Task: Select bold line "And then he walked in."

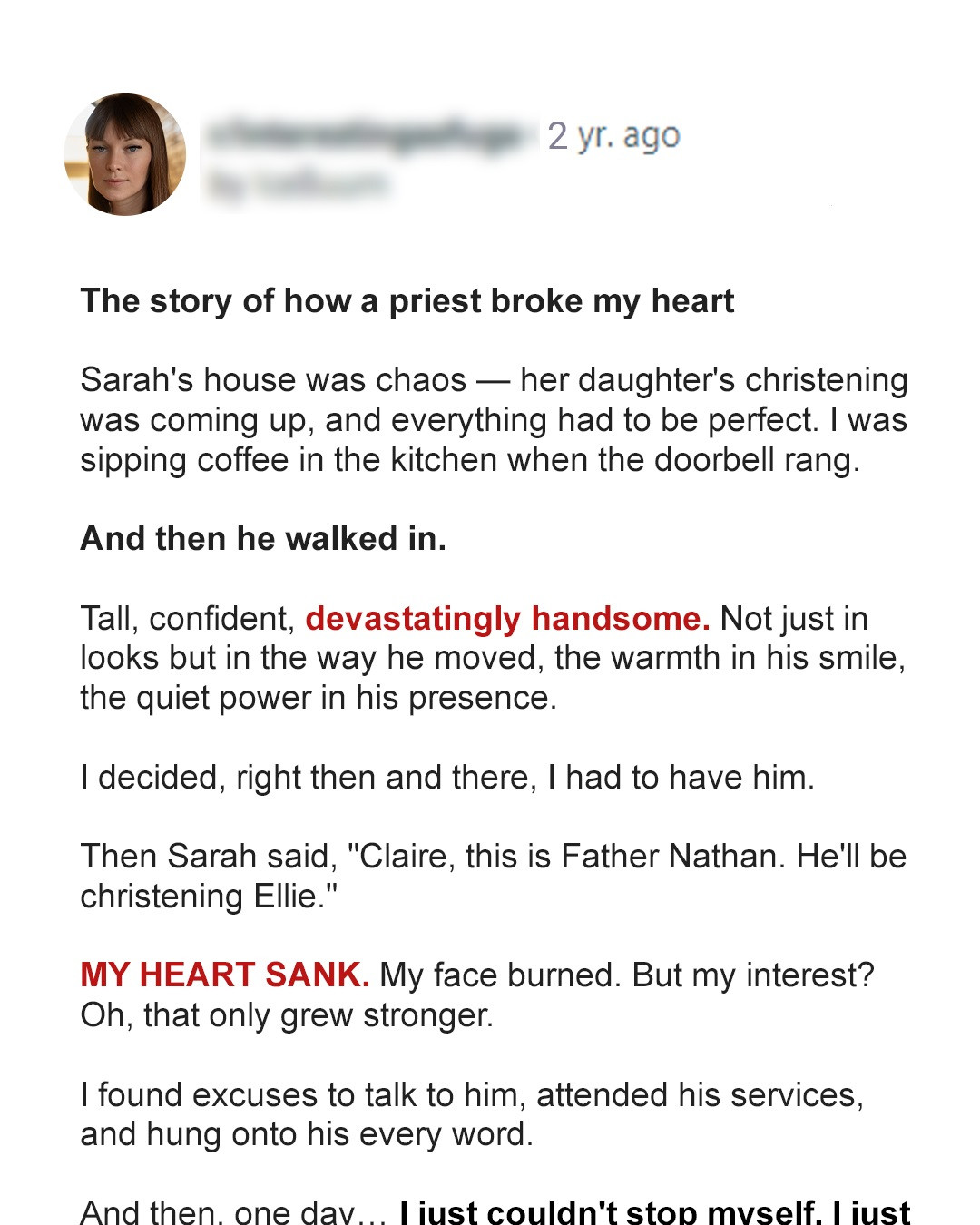Action: (263, 539)
